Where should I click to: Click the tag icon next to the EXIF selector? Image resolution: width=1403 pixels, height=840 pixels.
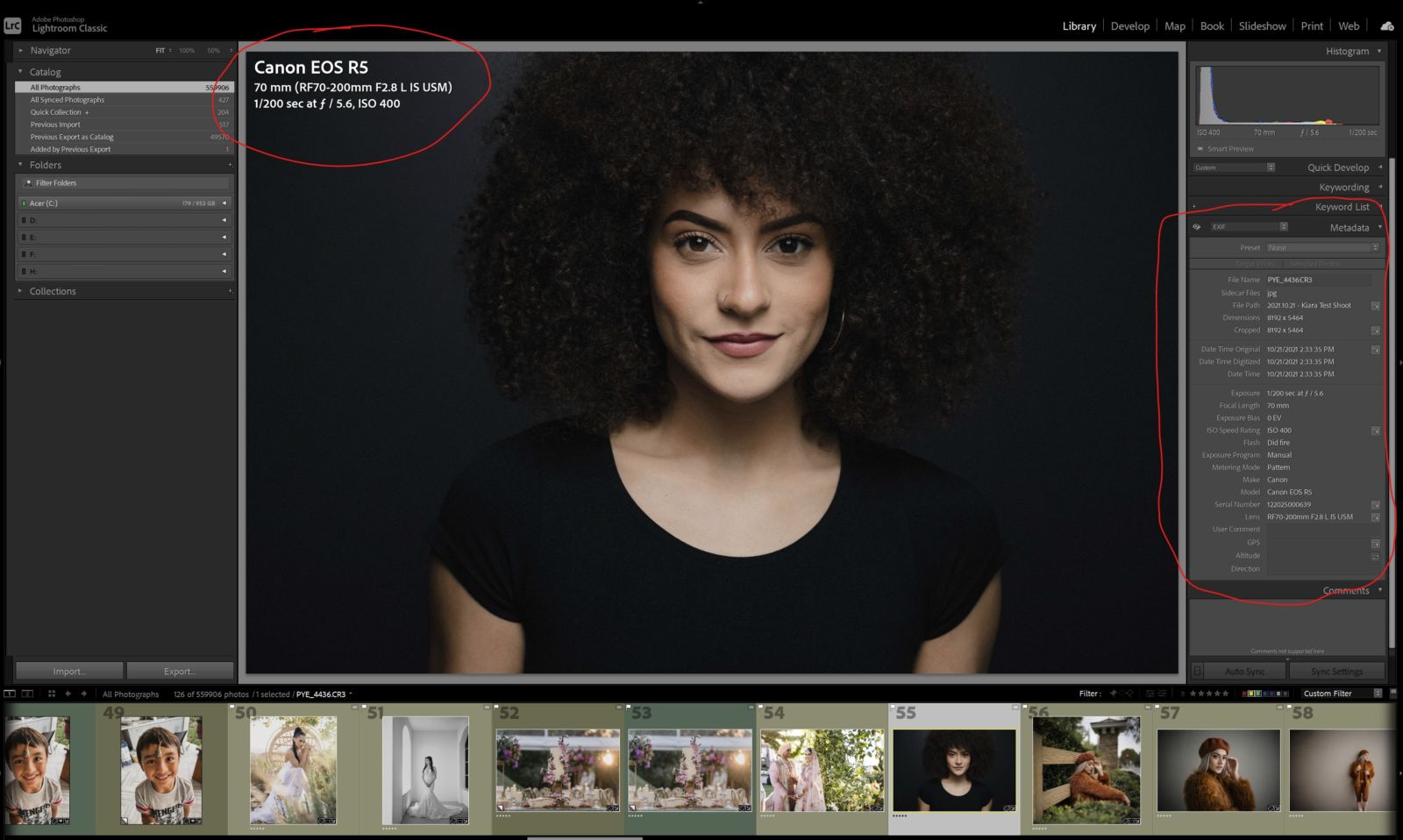coord(1198,226)
